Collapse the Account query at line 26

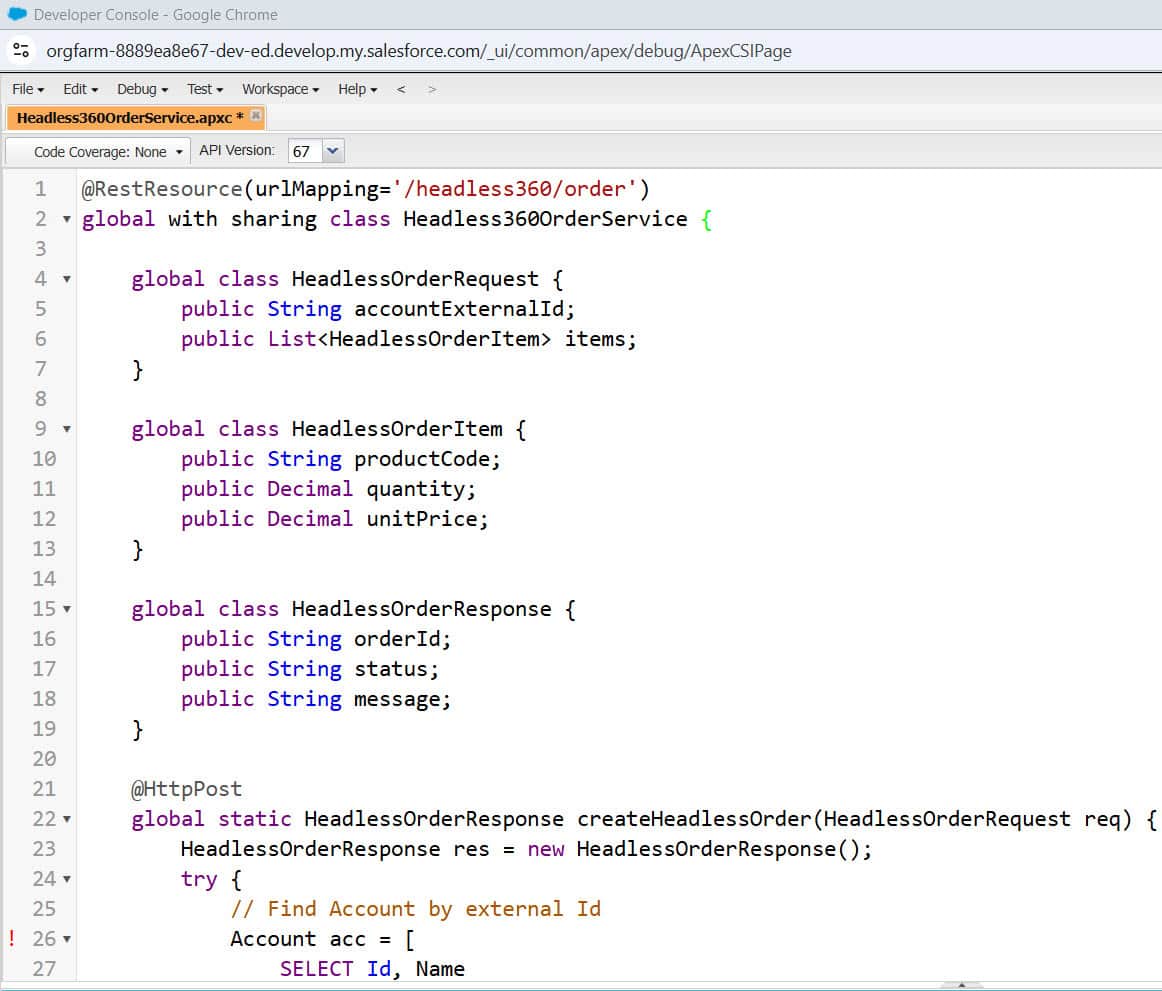click(x=67, y=939)
